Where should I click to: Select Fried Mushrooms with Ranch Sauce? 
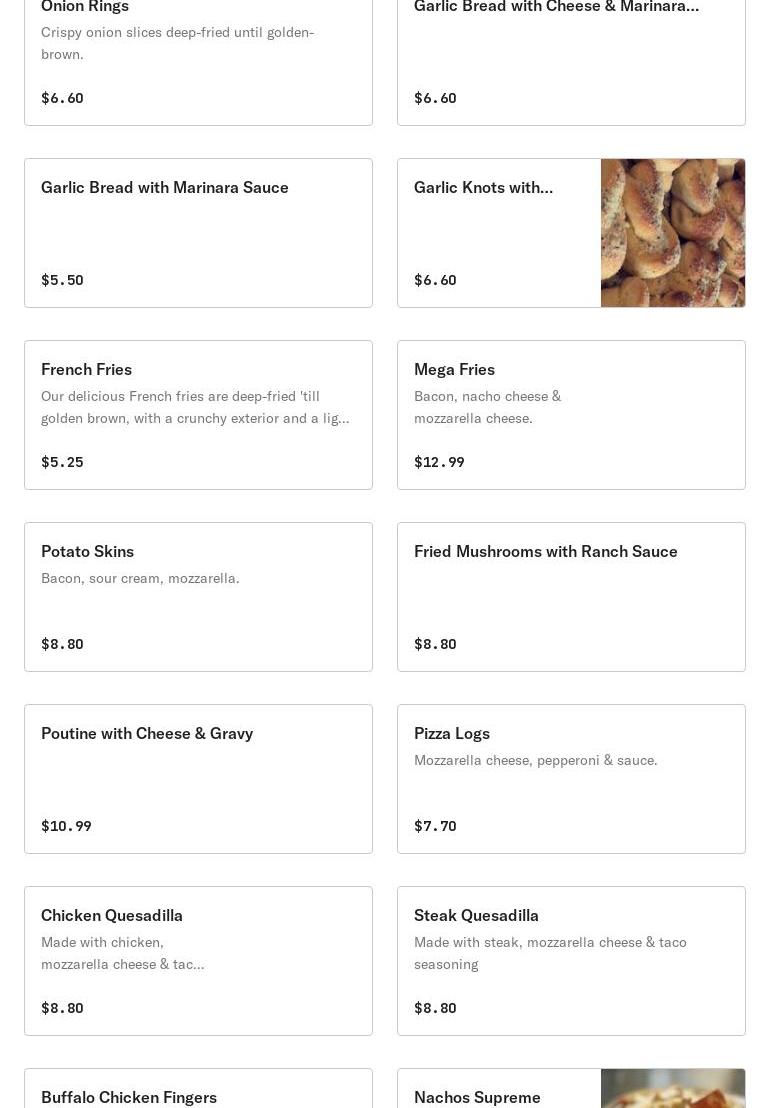point(571,596)
